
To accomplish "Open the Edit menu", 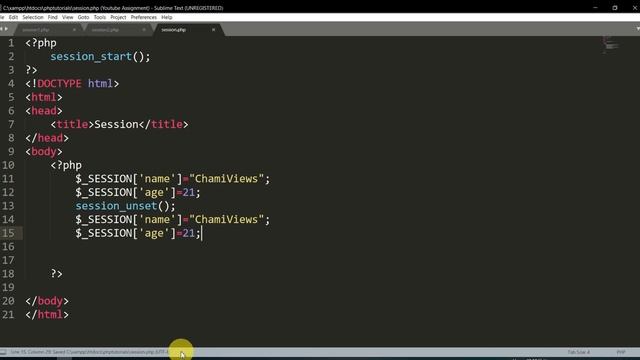I will (13, 17).
